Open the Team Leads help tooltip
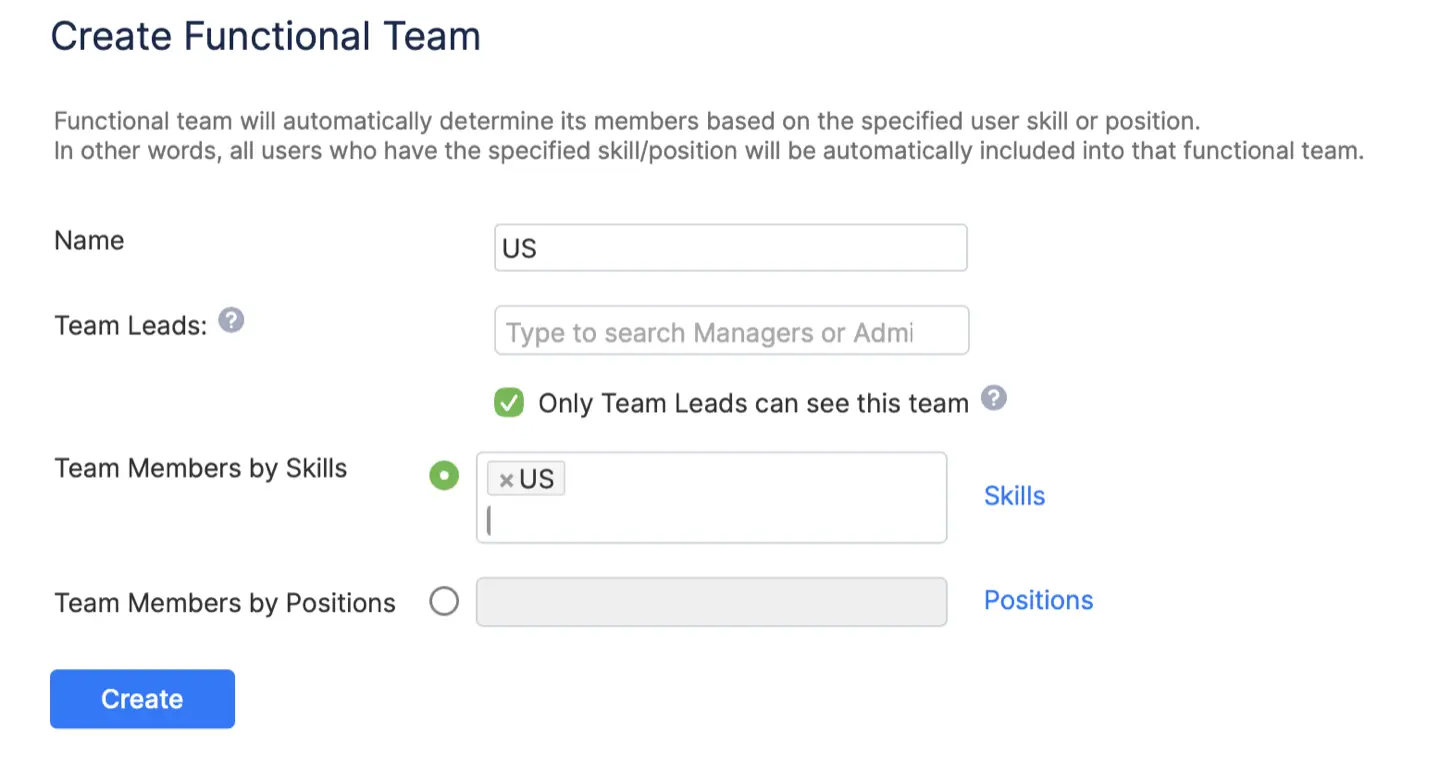The image size is (1440, 760). click(x=231, y=320)
